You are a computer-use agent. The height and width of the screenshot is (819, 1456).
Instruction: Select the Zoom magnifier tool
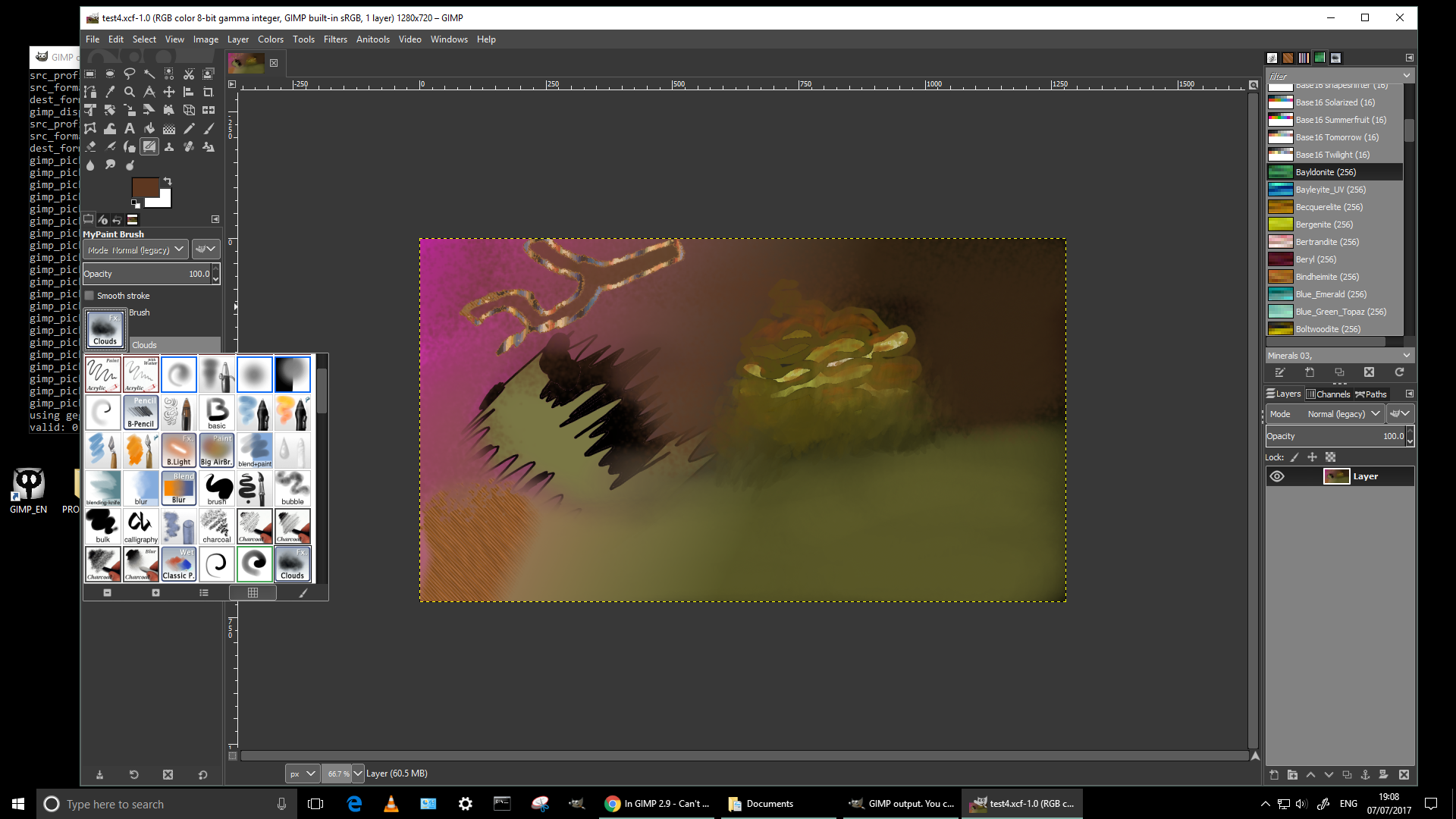pos(130,92)
